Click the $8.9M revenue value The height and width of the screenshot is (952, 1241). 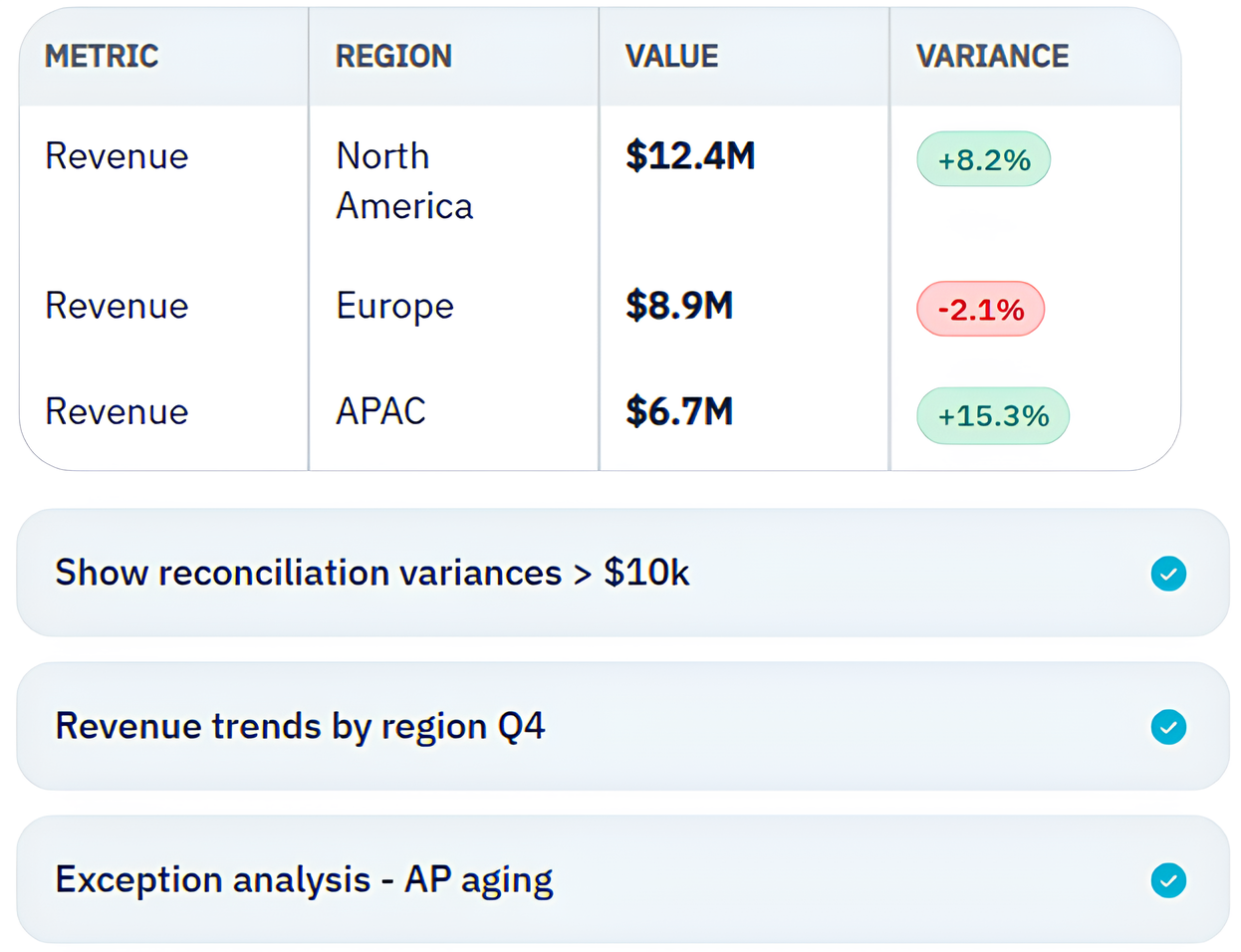pyautogui.click(x=679, y=306)
